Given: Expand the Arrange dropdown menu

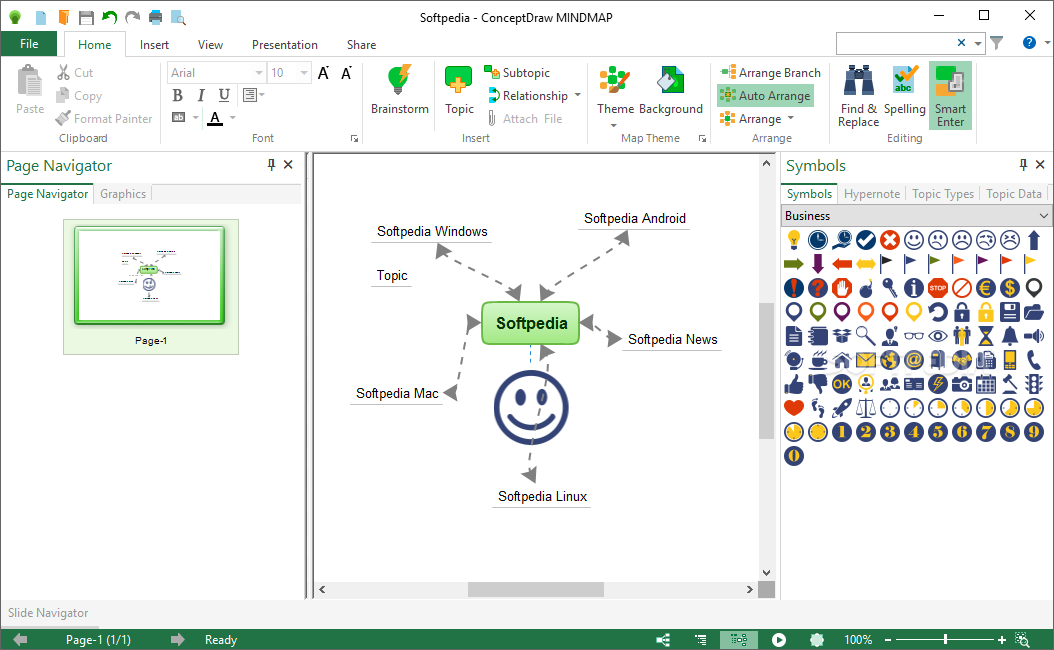Looking at the screenshot, I should point(790,118).
